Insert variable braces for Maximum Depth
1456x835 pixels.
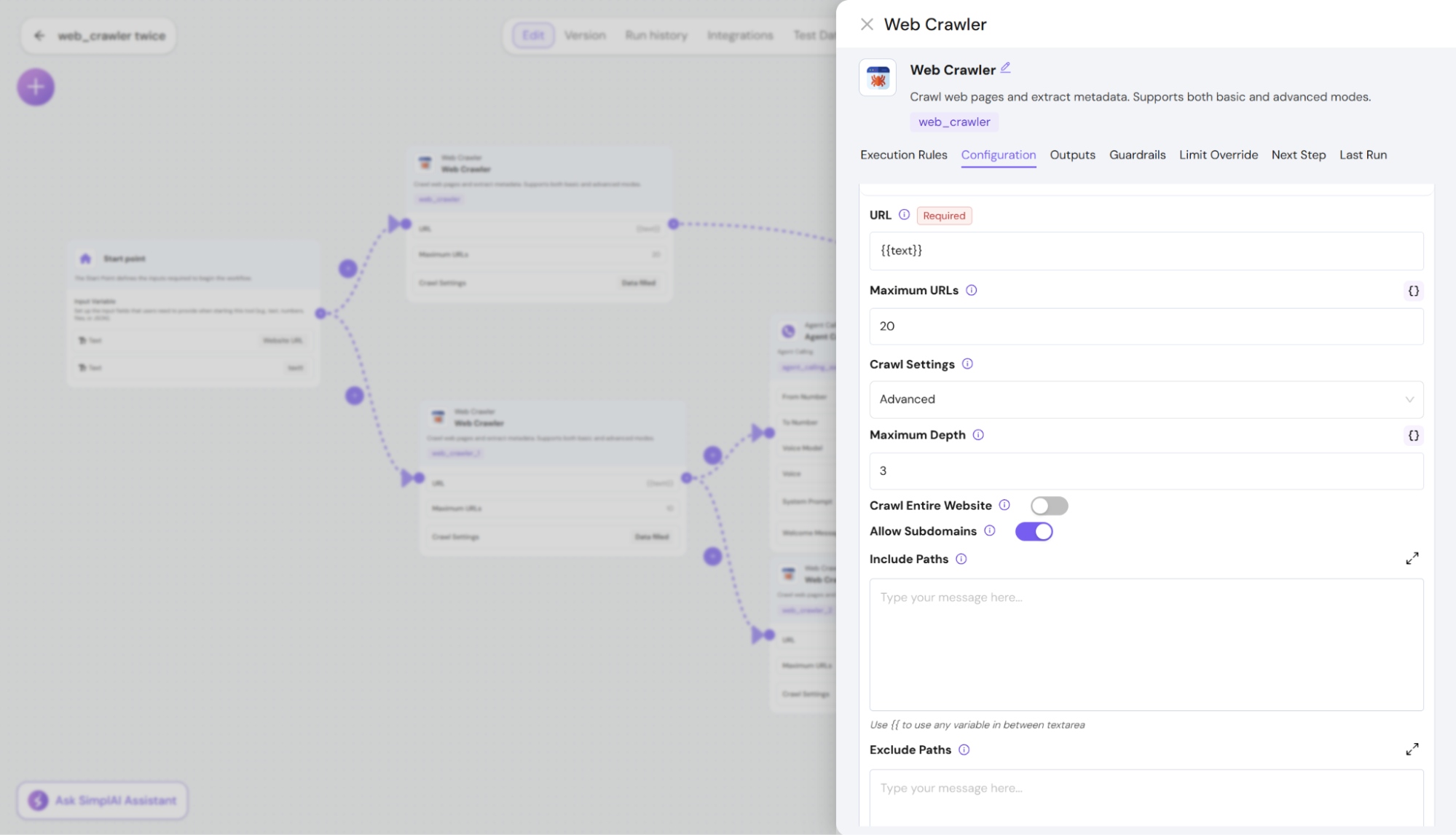1413,436
